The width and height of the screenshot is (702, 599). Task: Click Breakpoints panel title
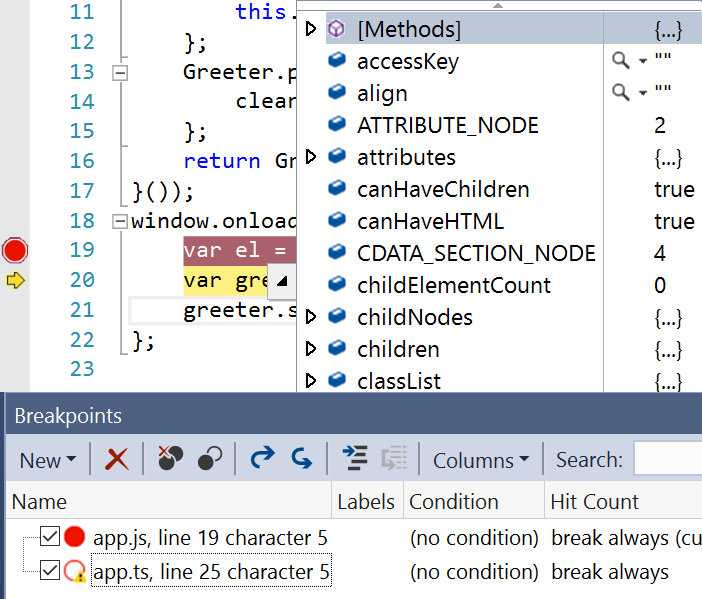(x=68, y=415)
